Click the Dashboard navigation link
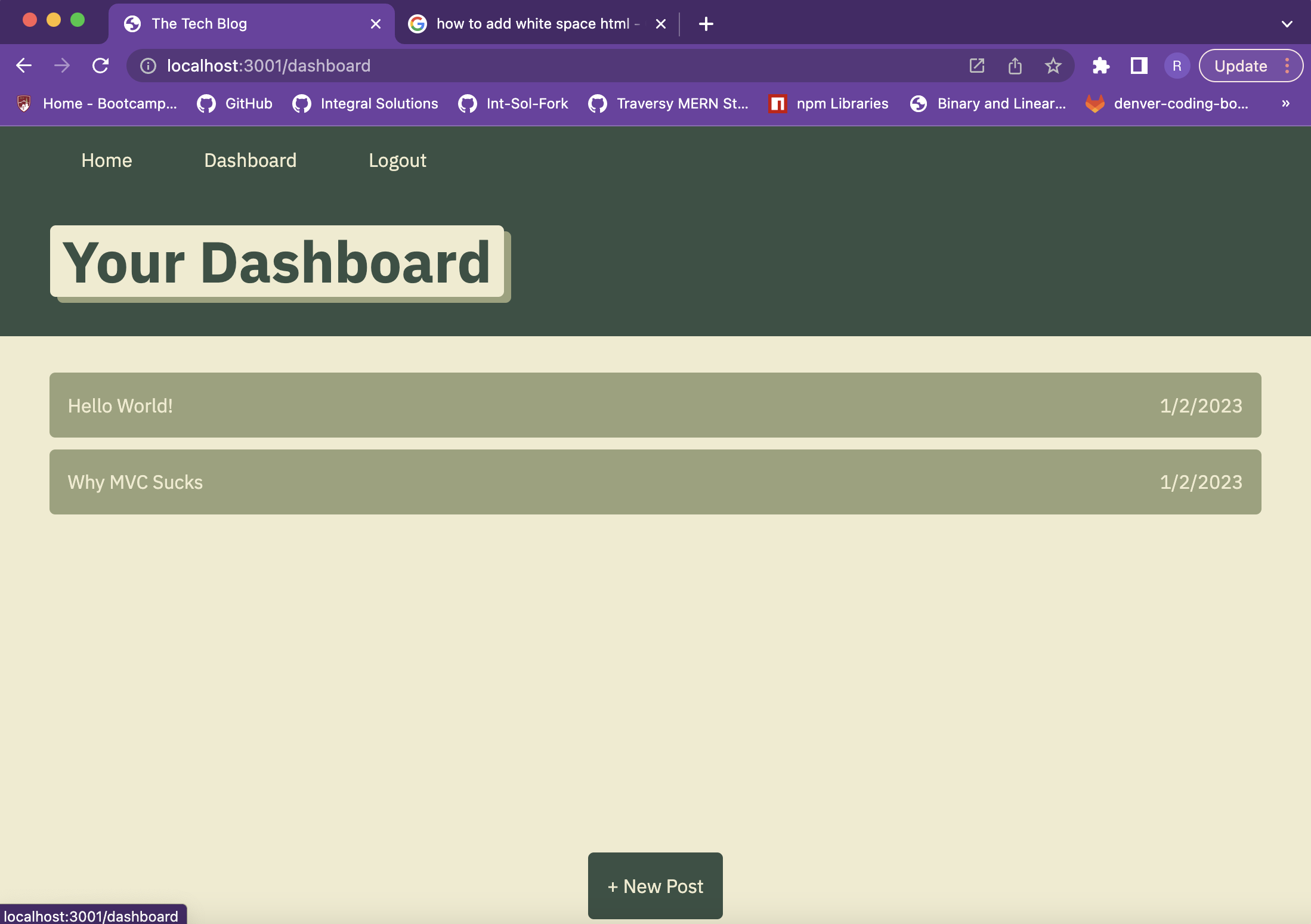This screenshot has width=1311, height=924. click(x=250, y=160)
